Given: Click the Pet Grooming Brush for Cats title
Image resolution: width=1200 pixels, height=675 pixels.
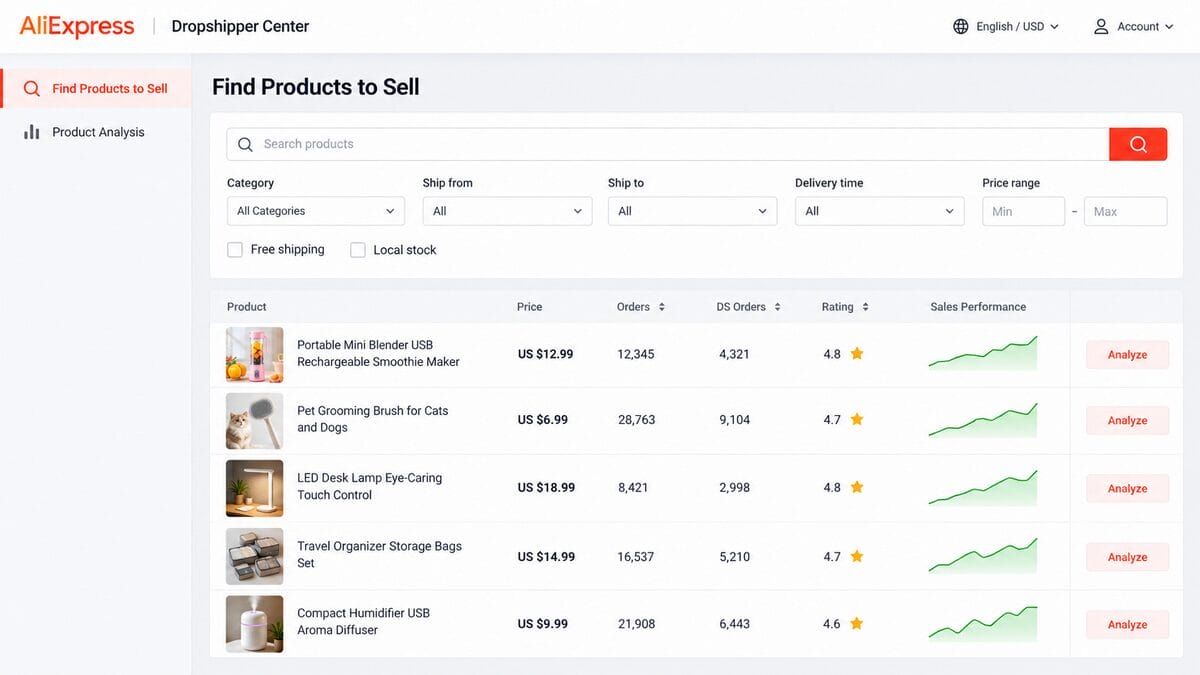Looking at the screenshot, I should point(372,419).
